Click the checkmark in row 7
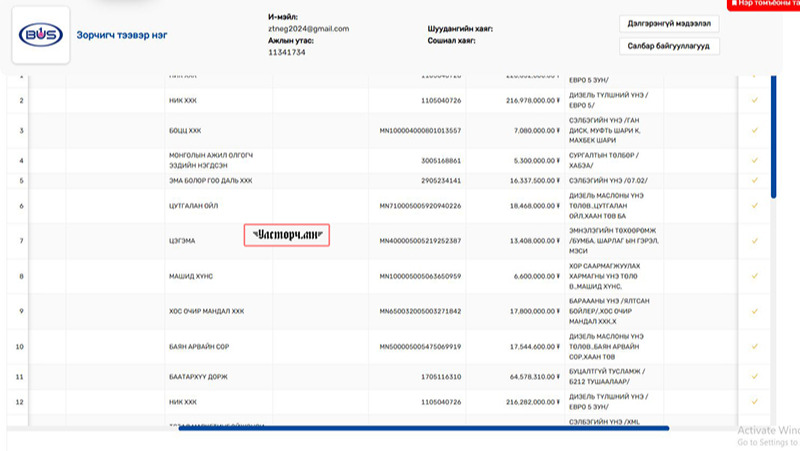800x451 pixels. 755,241
